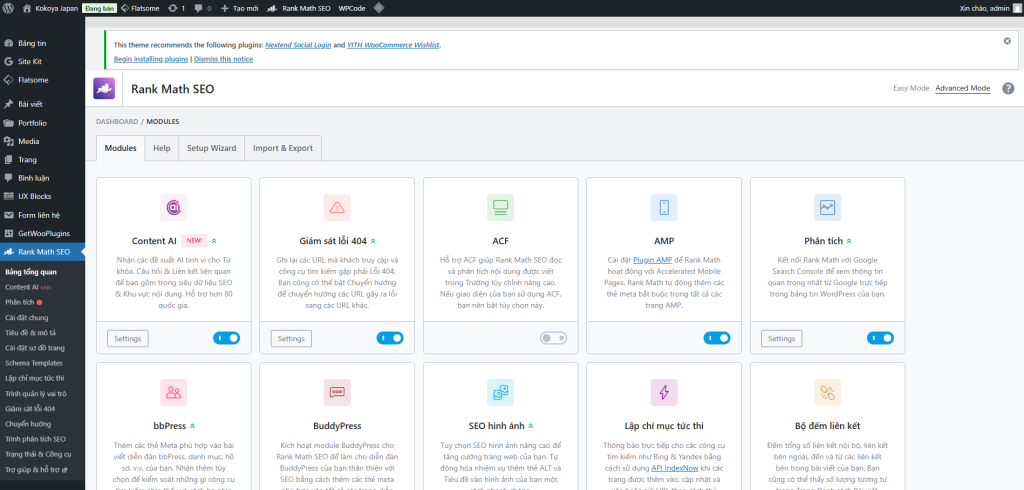
Task: Open Schema Templates submenu item
Action: [34, 363]
